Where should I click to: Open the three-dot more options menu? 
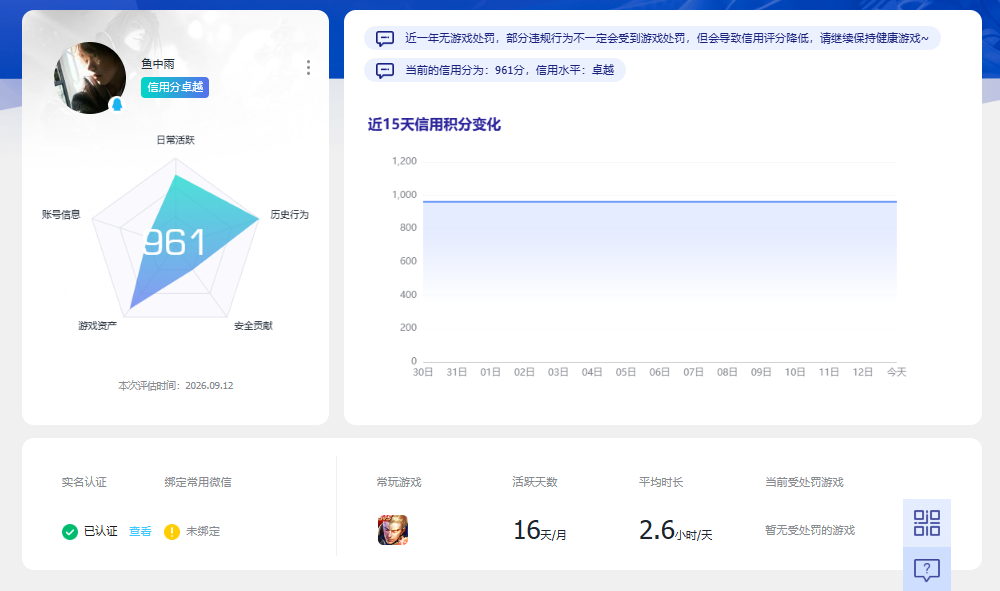[x=309, y=68]
